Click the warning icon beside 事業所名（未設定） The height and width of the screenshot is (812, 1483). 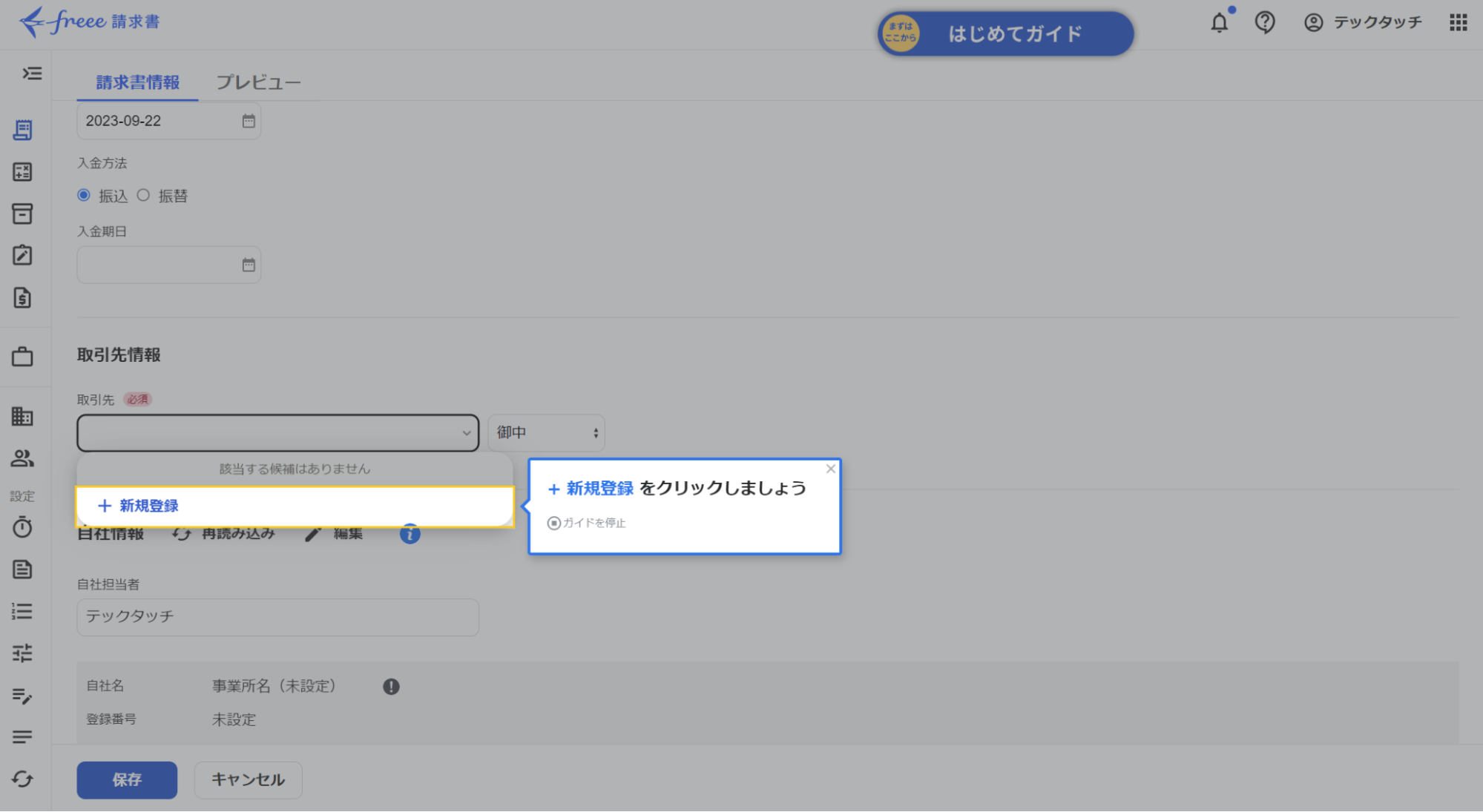pyautogui.click(x=391, y=686)
